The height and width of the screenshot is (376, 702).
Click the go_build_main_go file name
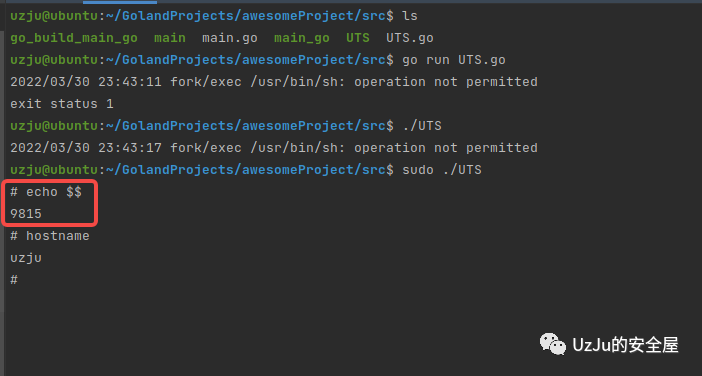tap(74, 38)
